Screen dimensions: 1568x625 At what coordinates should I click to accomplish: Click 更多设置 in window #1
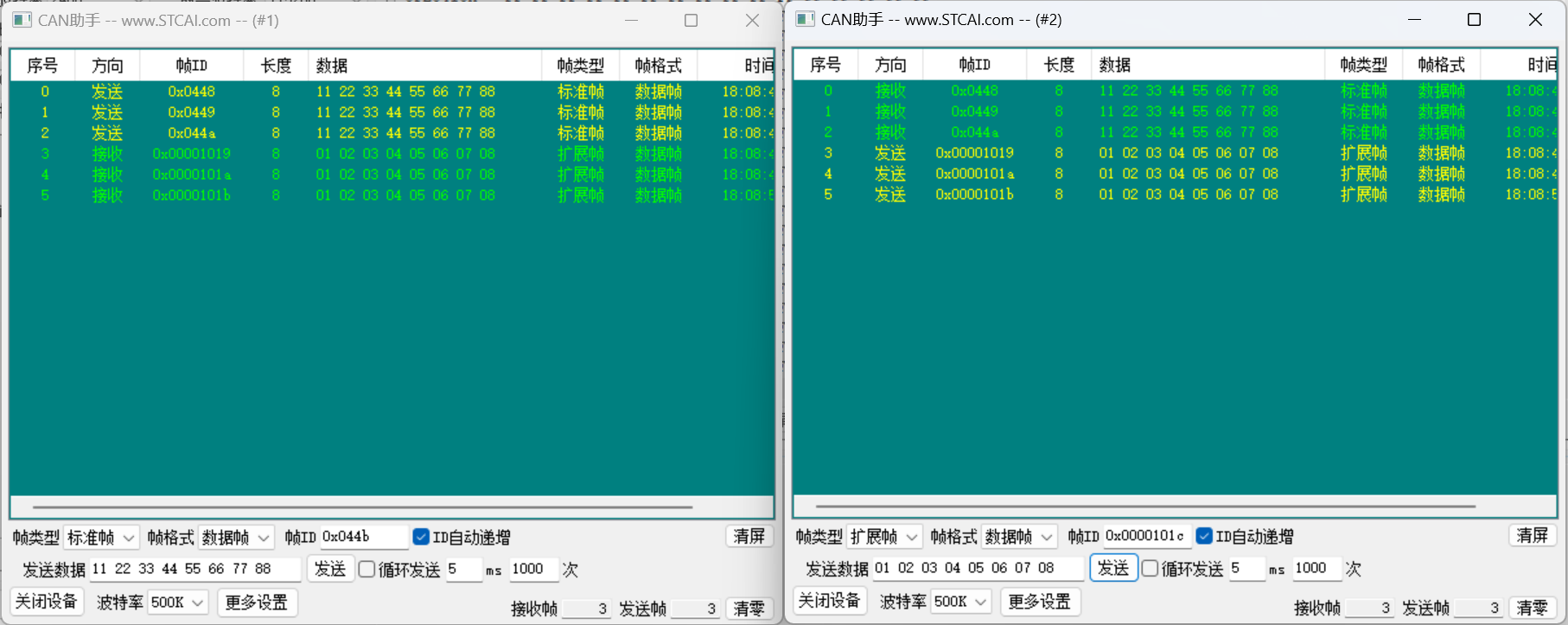click(x=257, y=602)
